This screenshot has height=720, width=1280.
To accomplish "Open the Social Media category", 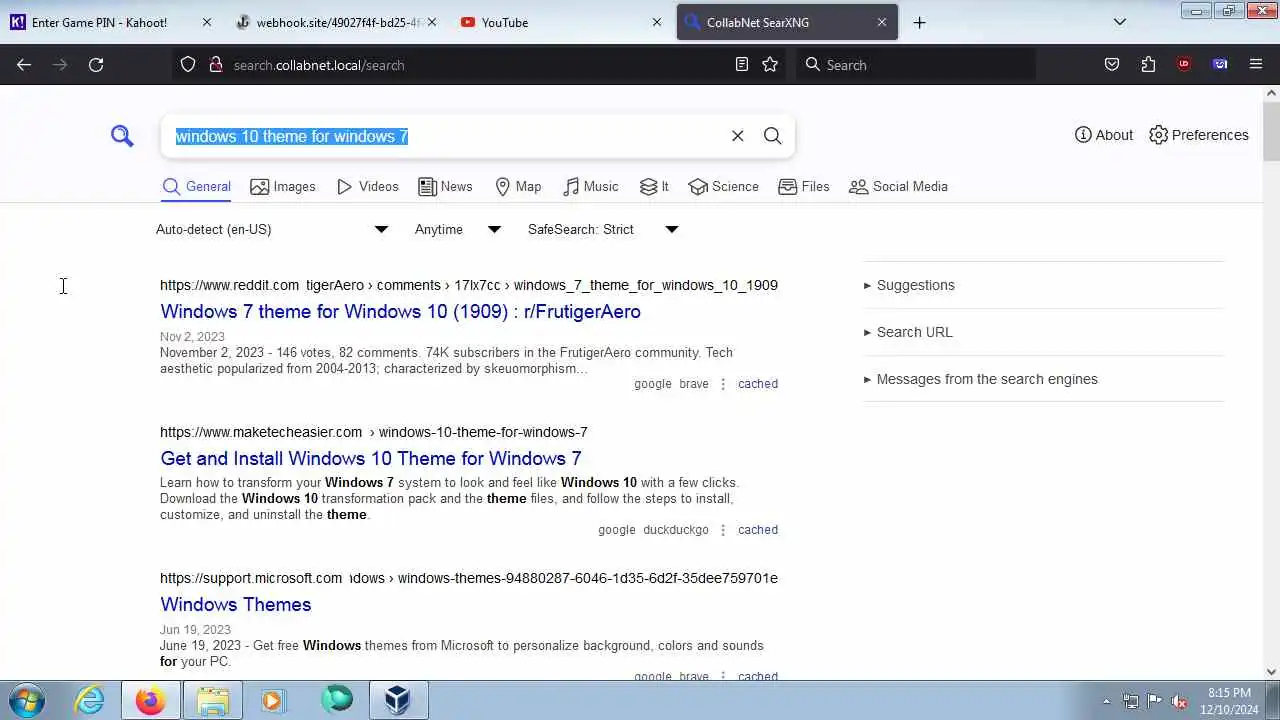I will pos(898,187).
